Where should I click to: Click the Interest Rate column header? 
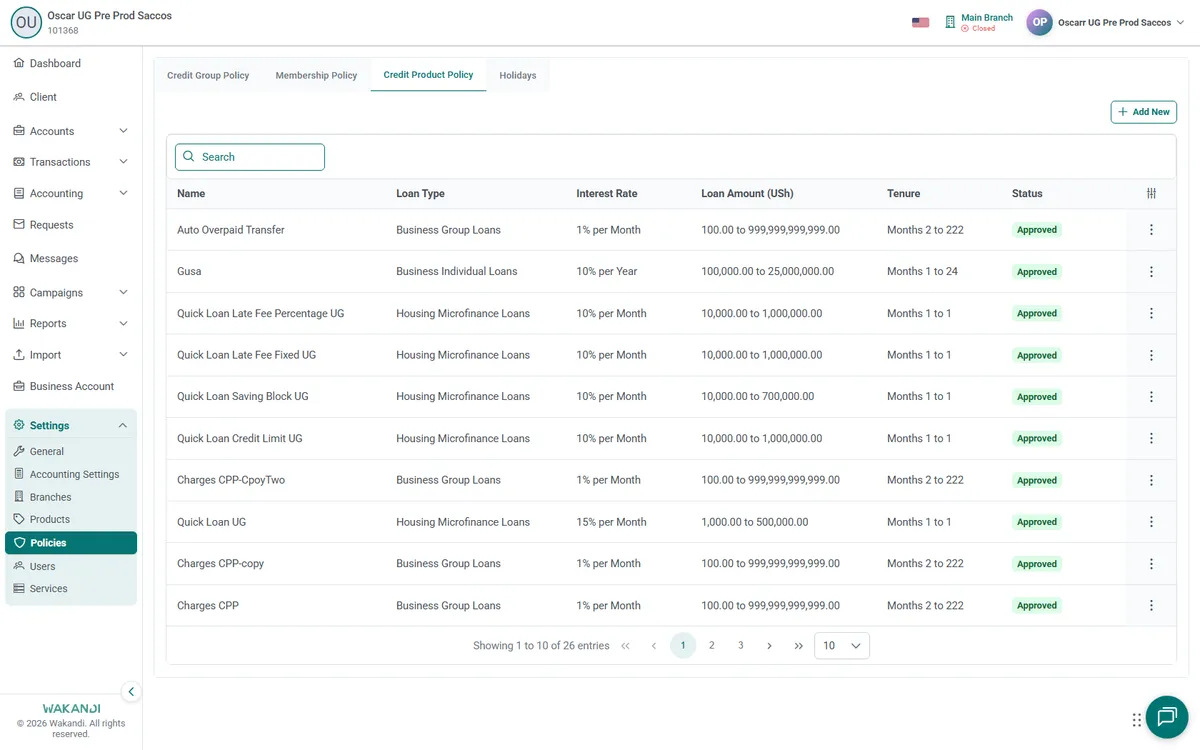(x=607, y=194)
